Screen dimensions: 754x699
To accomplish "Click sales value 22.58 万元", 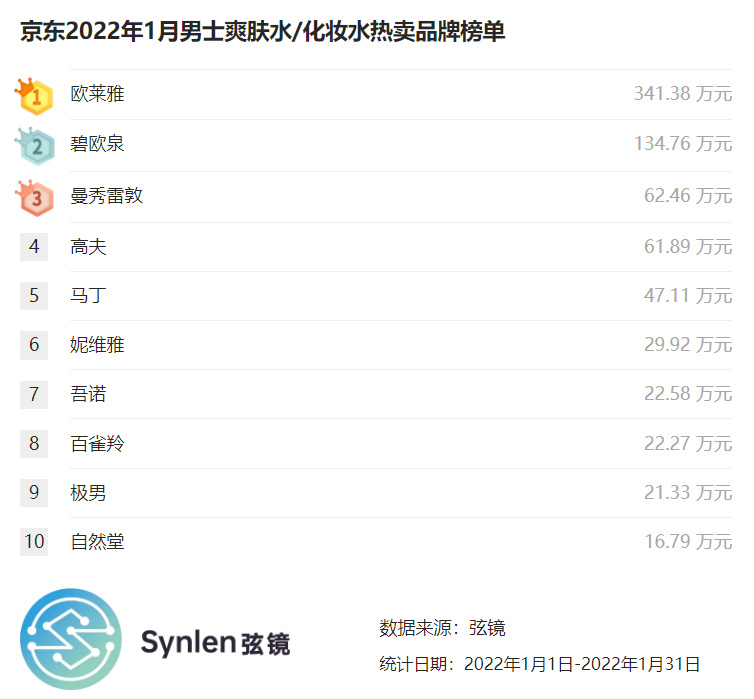I will point(688,394).
